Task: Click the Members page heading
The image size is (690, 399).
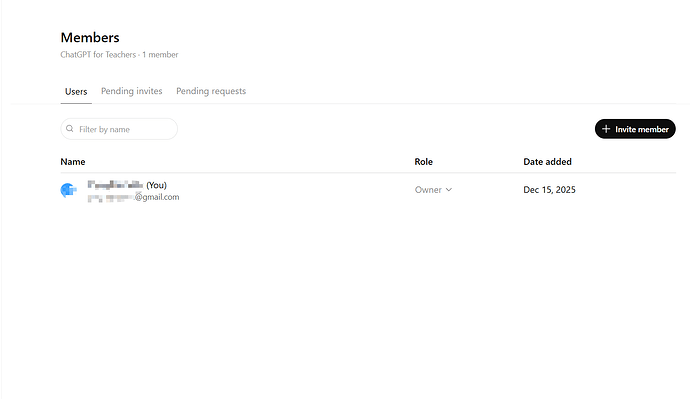Action: (90, 37)
